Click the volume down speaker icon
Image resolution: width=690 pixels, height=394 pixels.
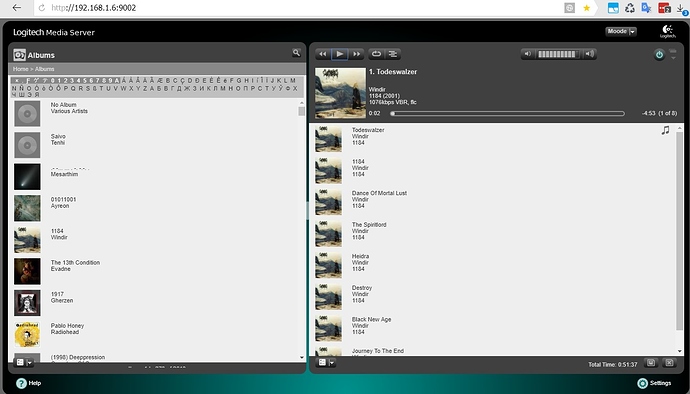528,54
